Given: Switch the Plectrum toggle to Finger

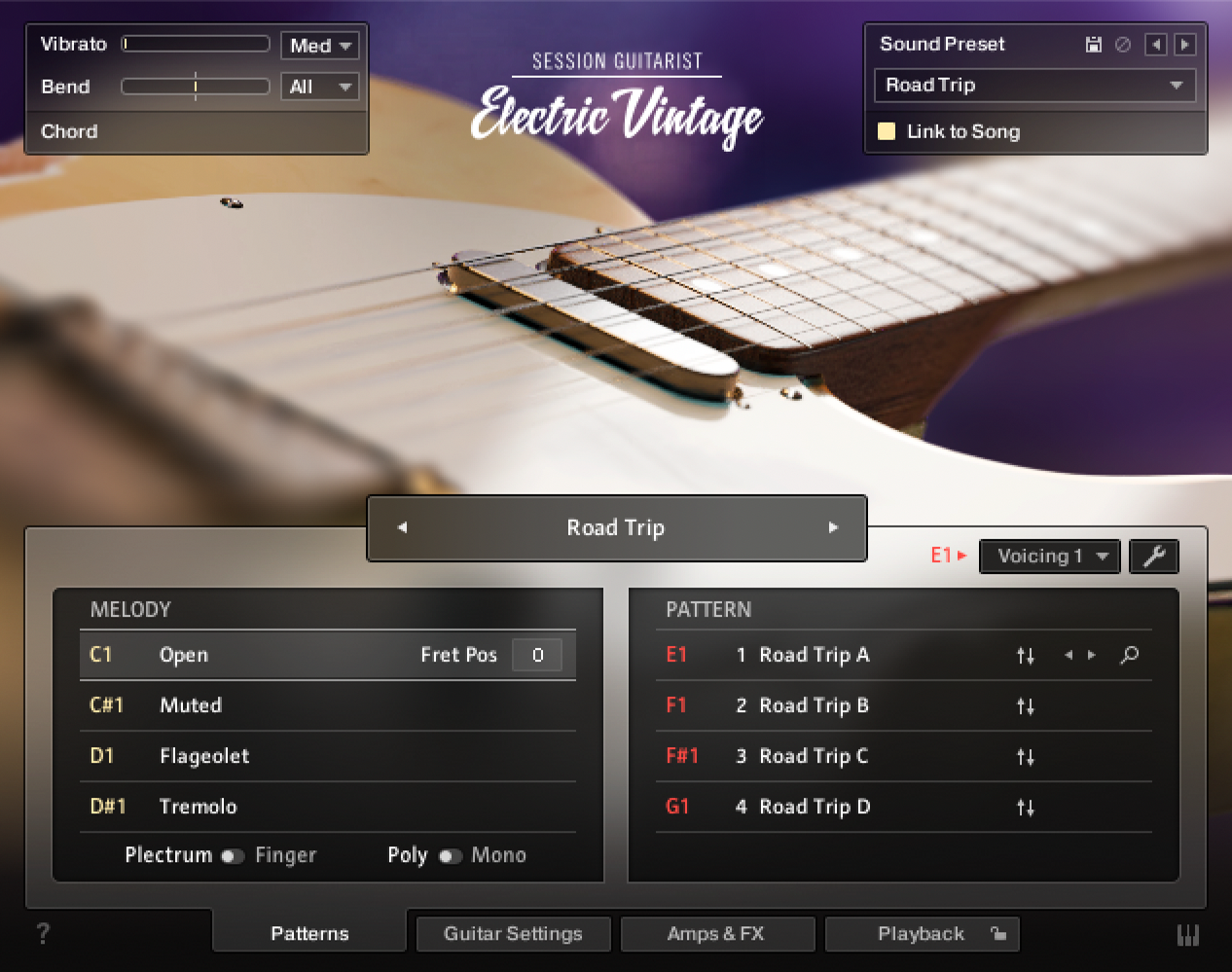Looking at the screenshot, I should click(234, 856).
